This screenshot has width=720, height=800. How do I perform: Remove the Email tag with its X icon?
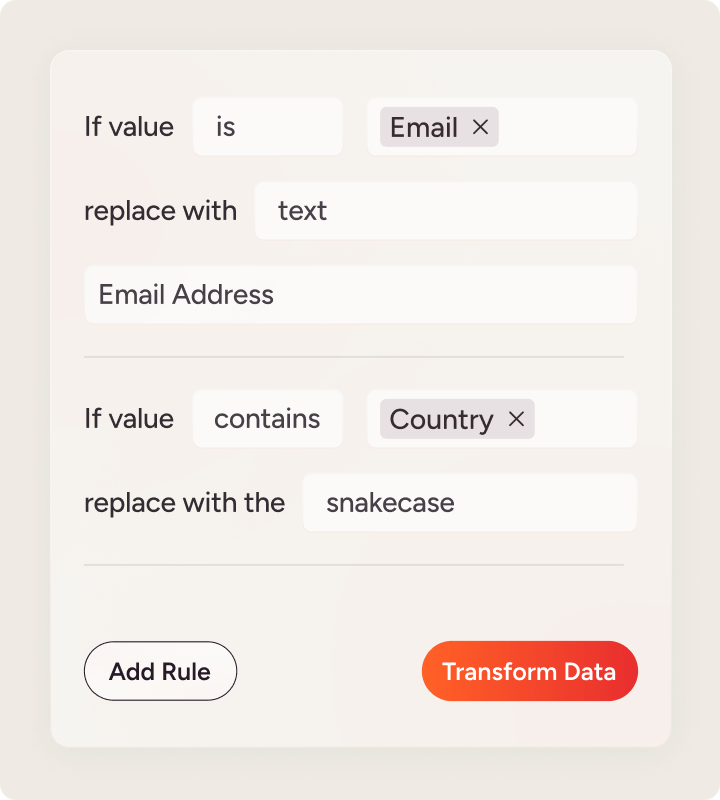coord(480,127)
